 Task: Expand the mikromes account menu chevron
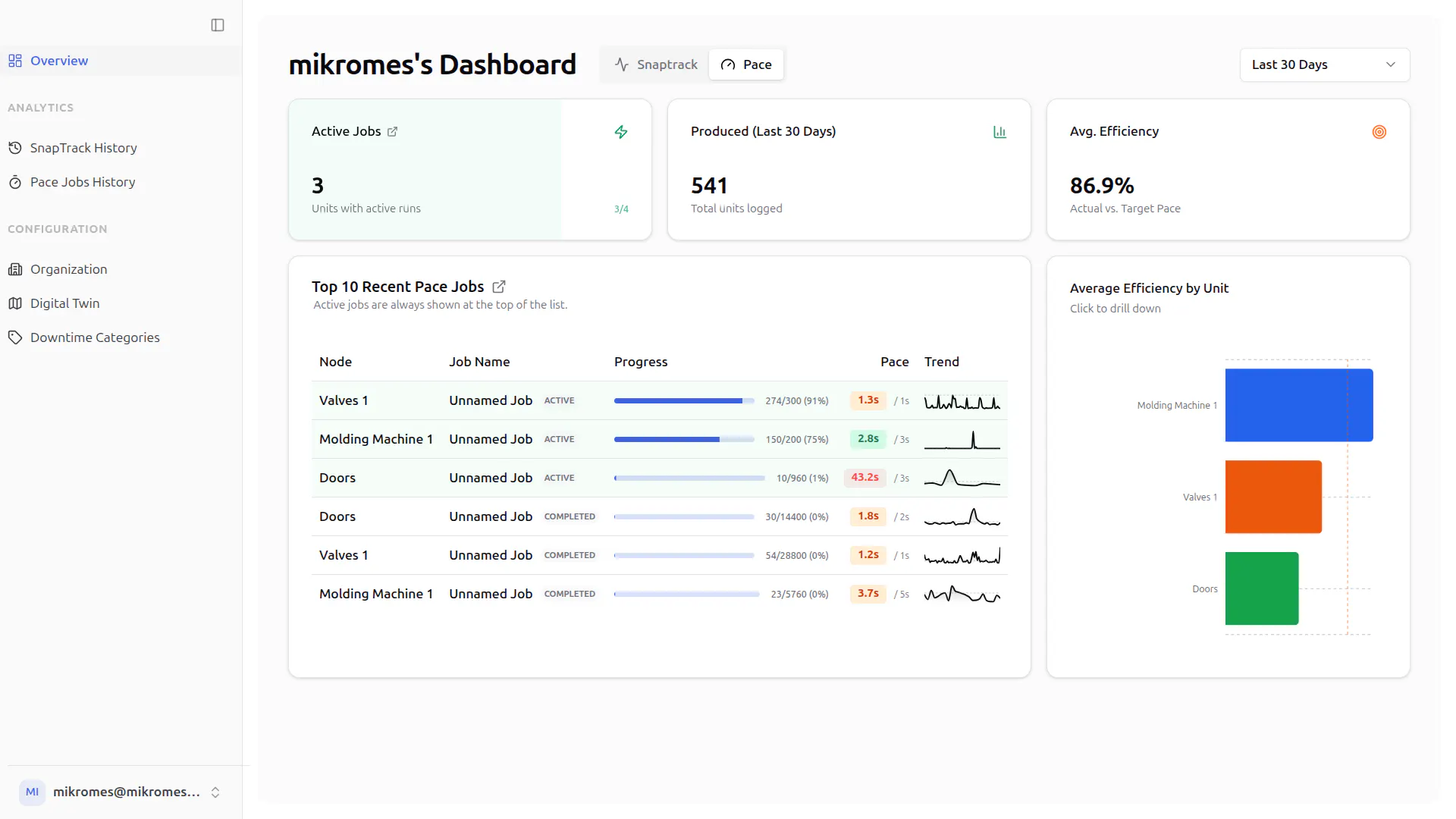[215, 792]
